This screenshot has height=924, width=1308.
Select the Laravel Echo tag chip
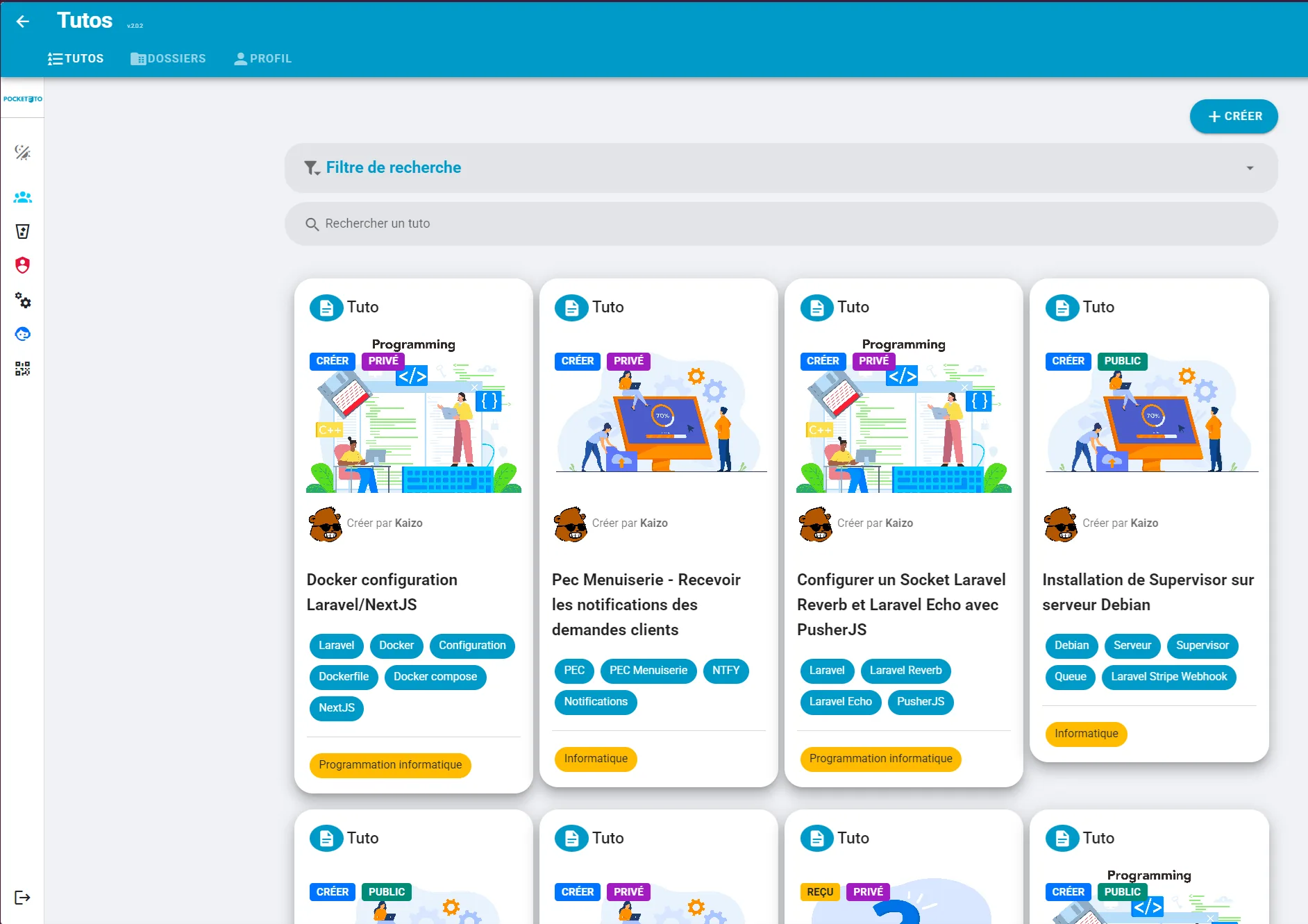pyautogui.click(x=841, y=702)
